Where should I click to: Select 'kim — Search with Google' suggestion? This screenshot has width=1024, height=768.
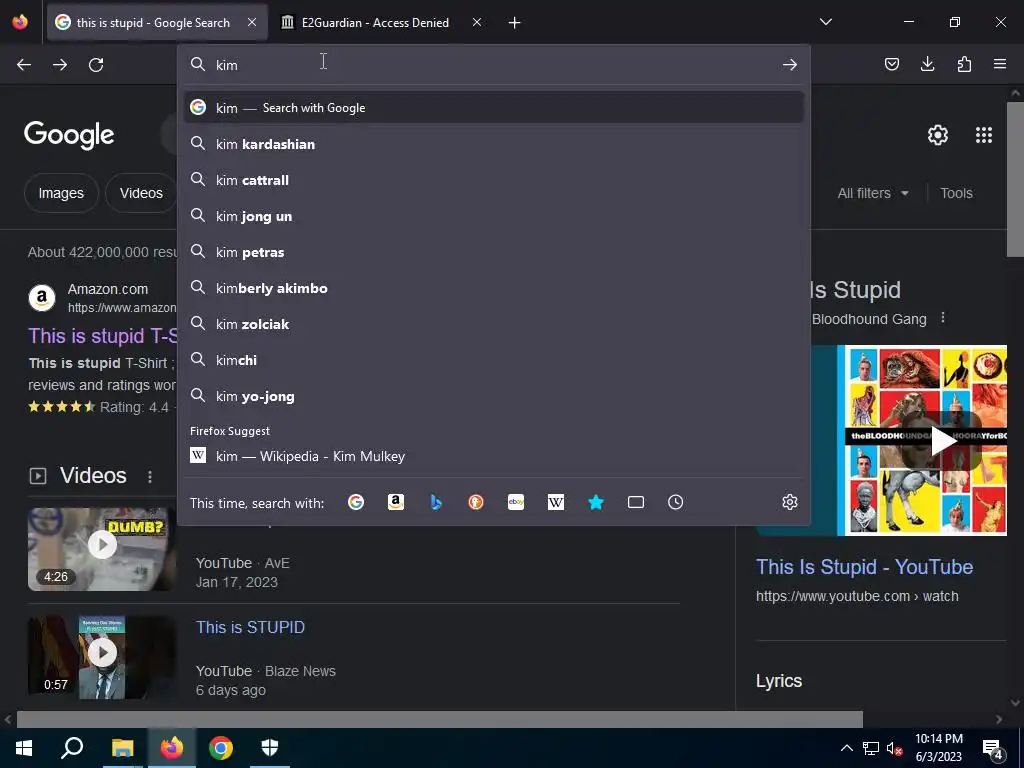click(494, 108)
